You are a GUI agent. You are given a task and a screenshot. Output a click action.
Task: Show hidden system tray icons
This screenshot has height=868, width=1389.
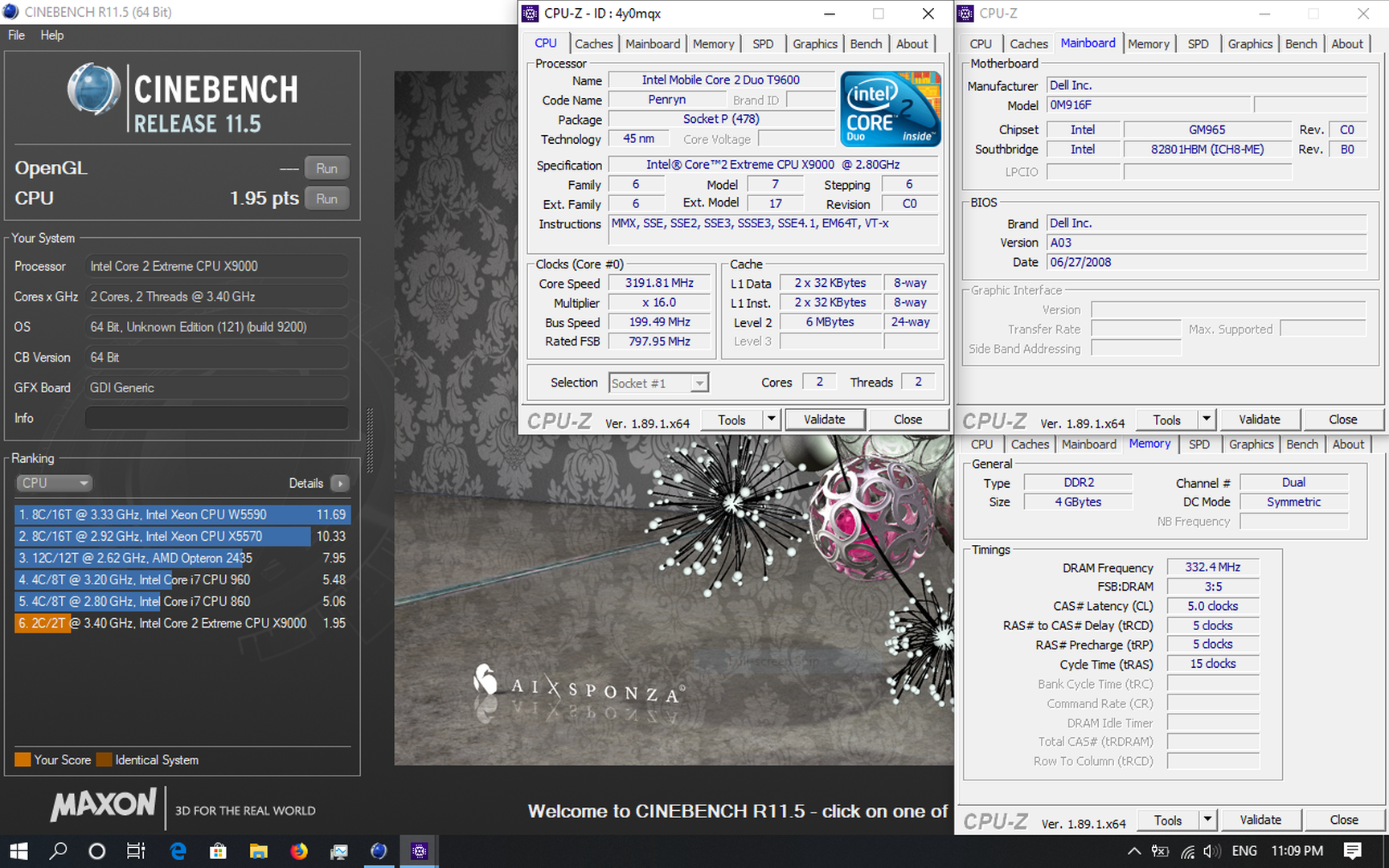(x=1133, y=851)
